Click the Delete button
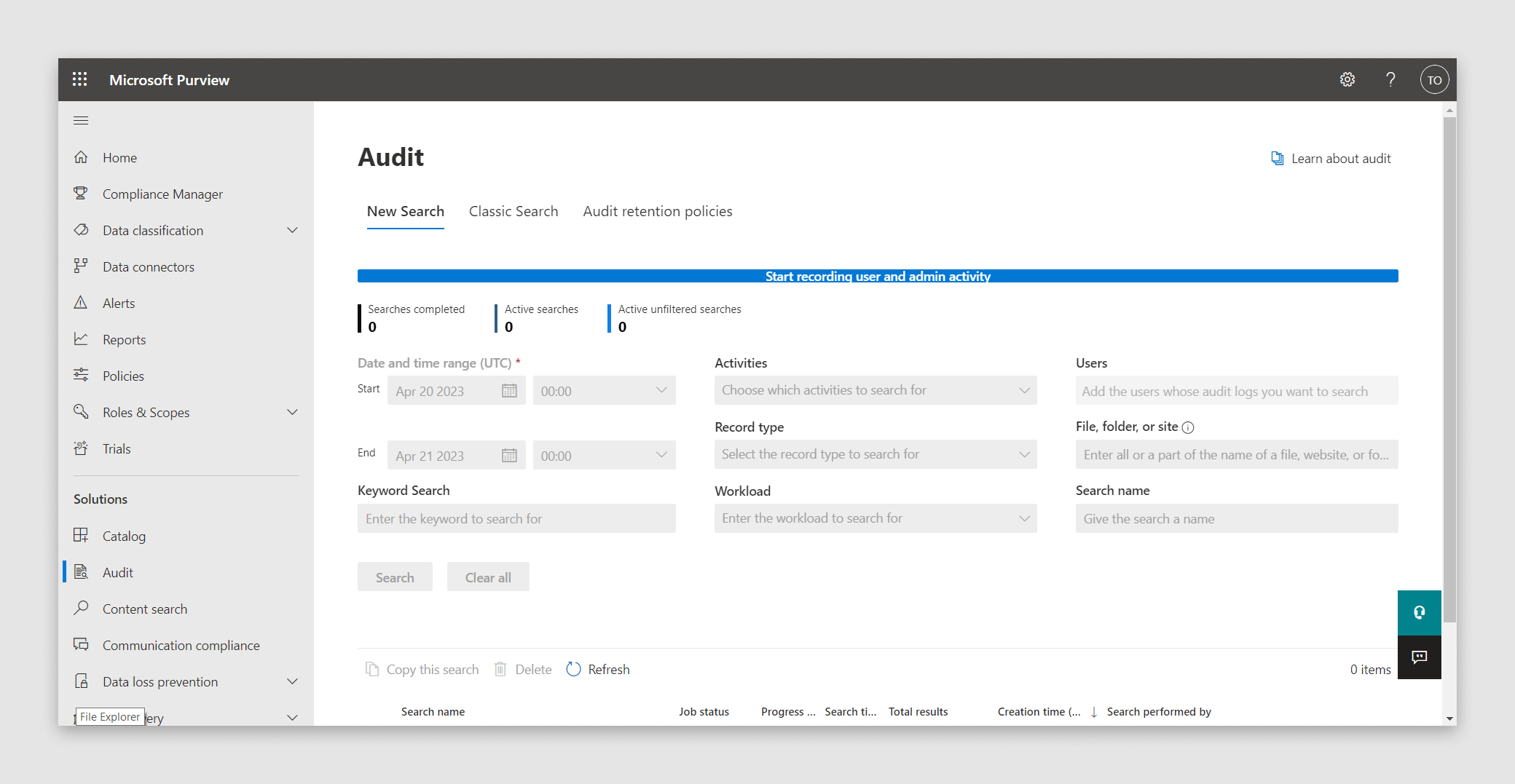The height and width of the screenshot is (784, 1515). tap(523, 669)
